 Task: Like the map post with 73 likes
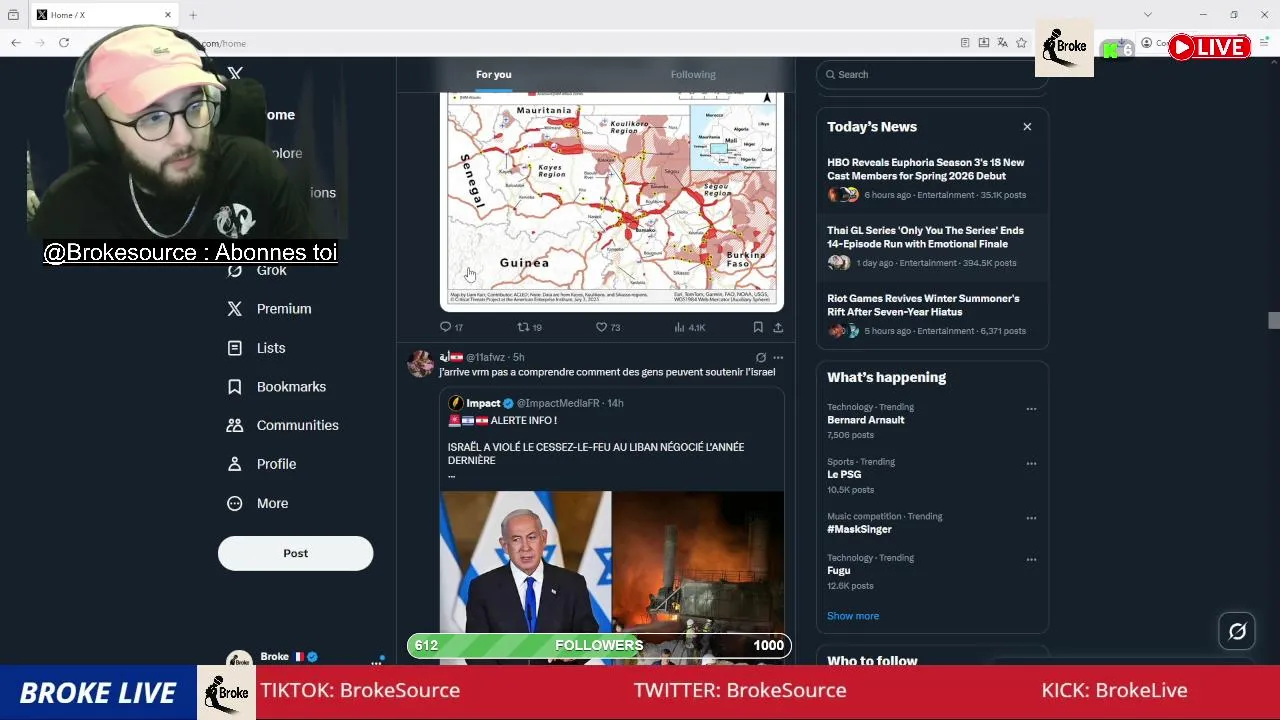coord(608,327)
